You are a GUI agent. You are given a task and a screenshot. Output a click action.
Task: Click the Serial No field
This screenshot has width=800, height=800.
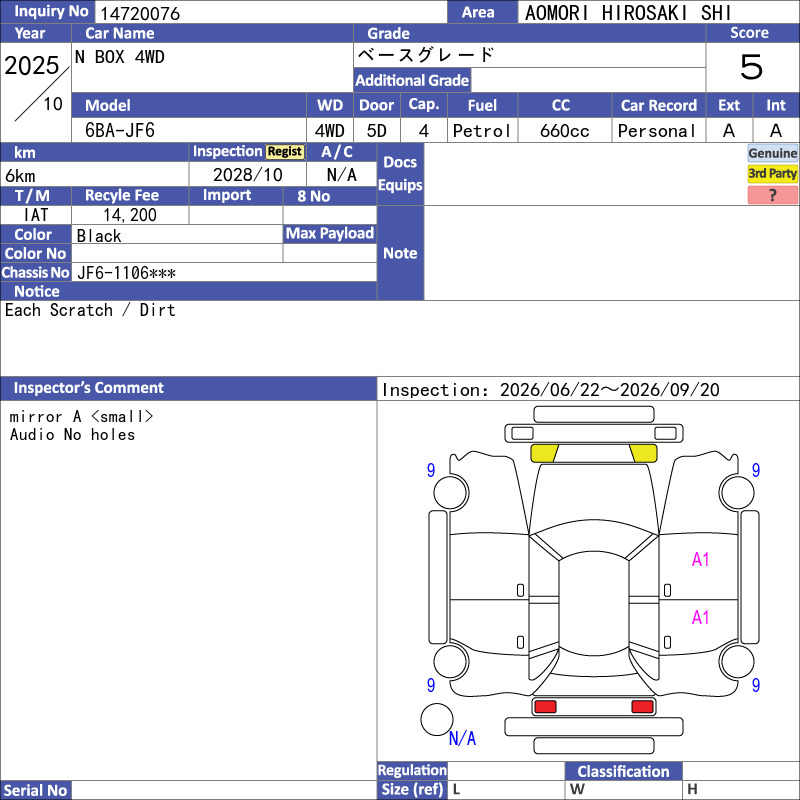tap(224, 790)
